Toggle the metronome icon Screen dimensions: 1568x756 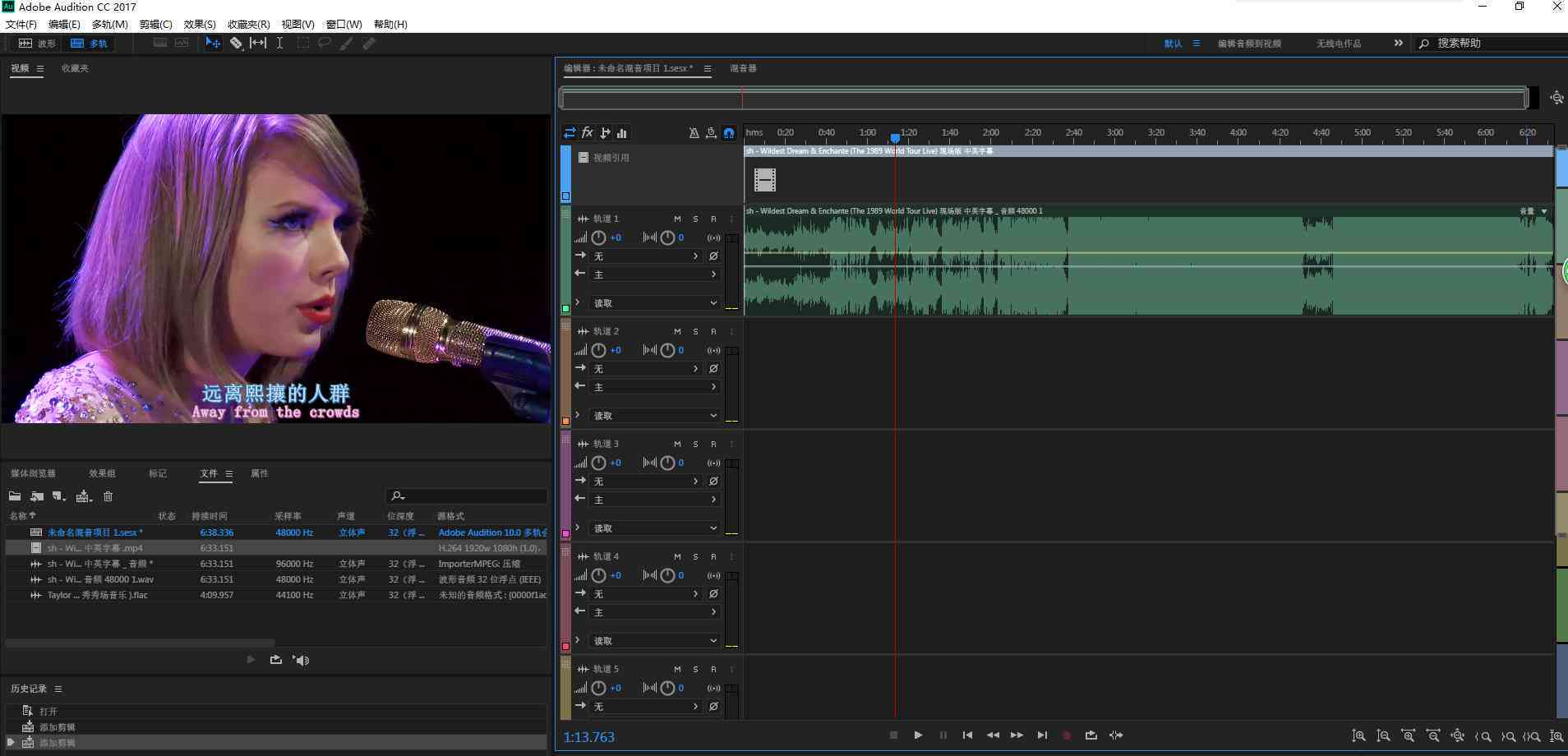pos(694,132)
